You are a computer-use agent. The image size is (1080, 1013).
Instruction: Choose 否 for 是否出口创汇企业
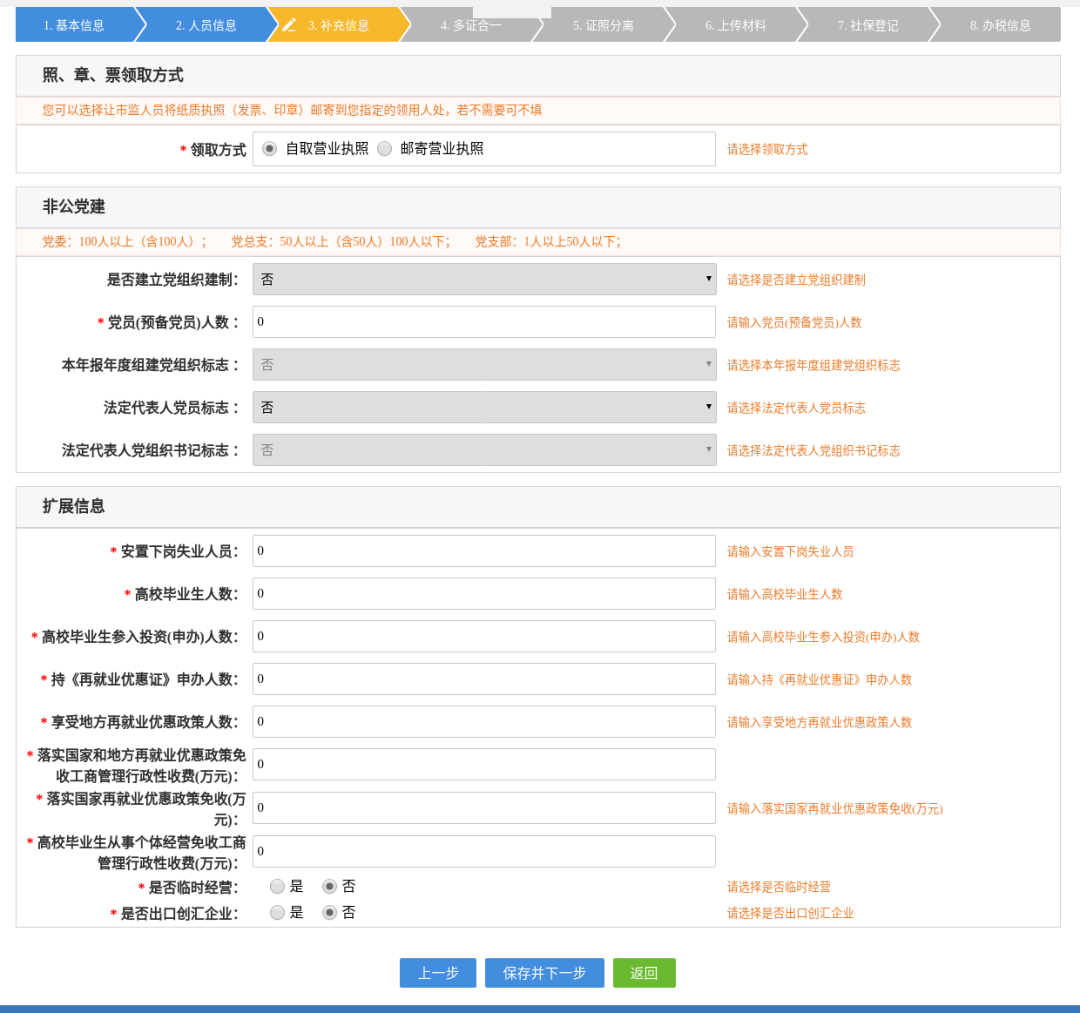coord(329,912)
